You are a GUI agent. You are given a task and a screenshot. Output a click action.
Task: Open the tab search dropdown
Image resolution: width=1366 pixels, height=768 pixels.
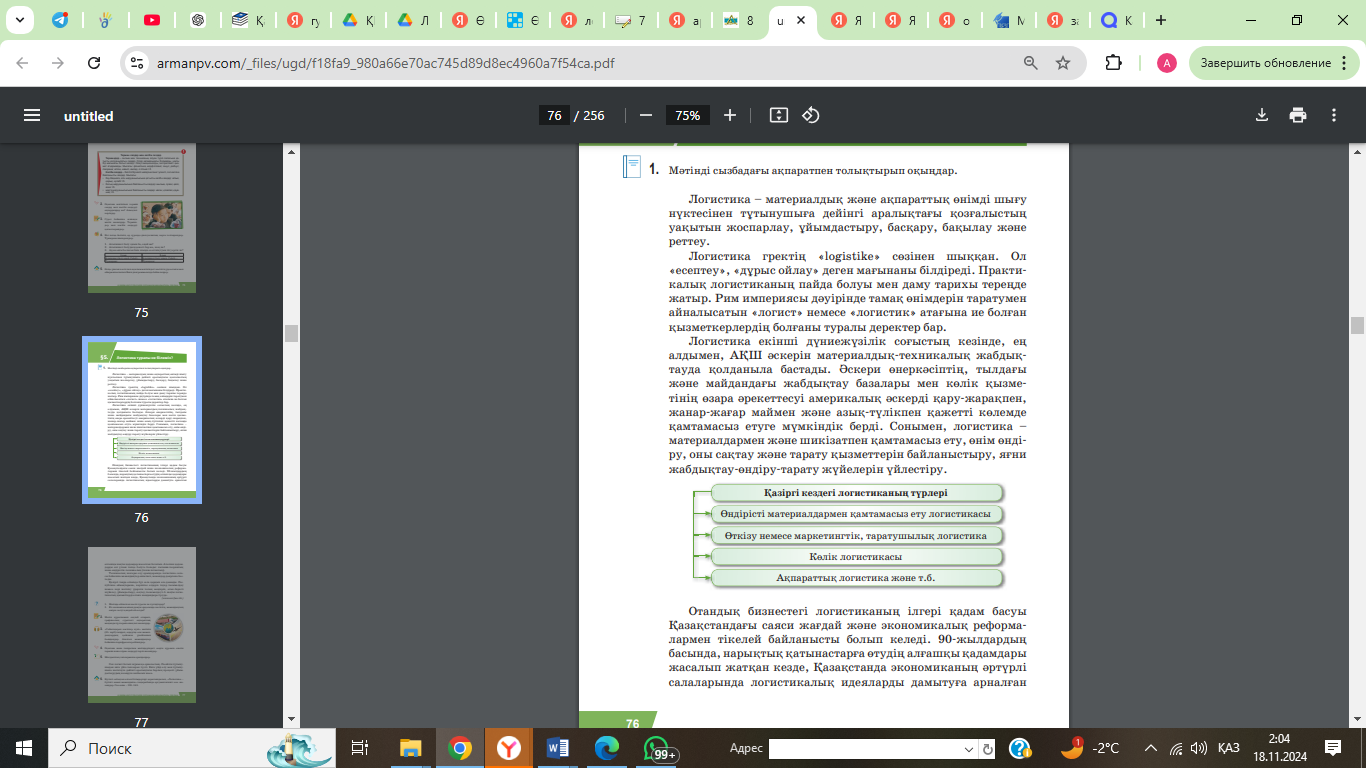click(x=22, y=20)
